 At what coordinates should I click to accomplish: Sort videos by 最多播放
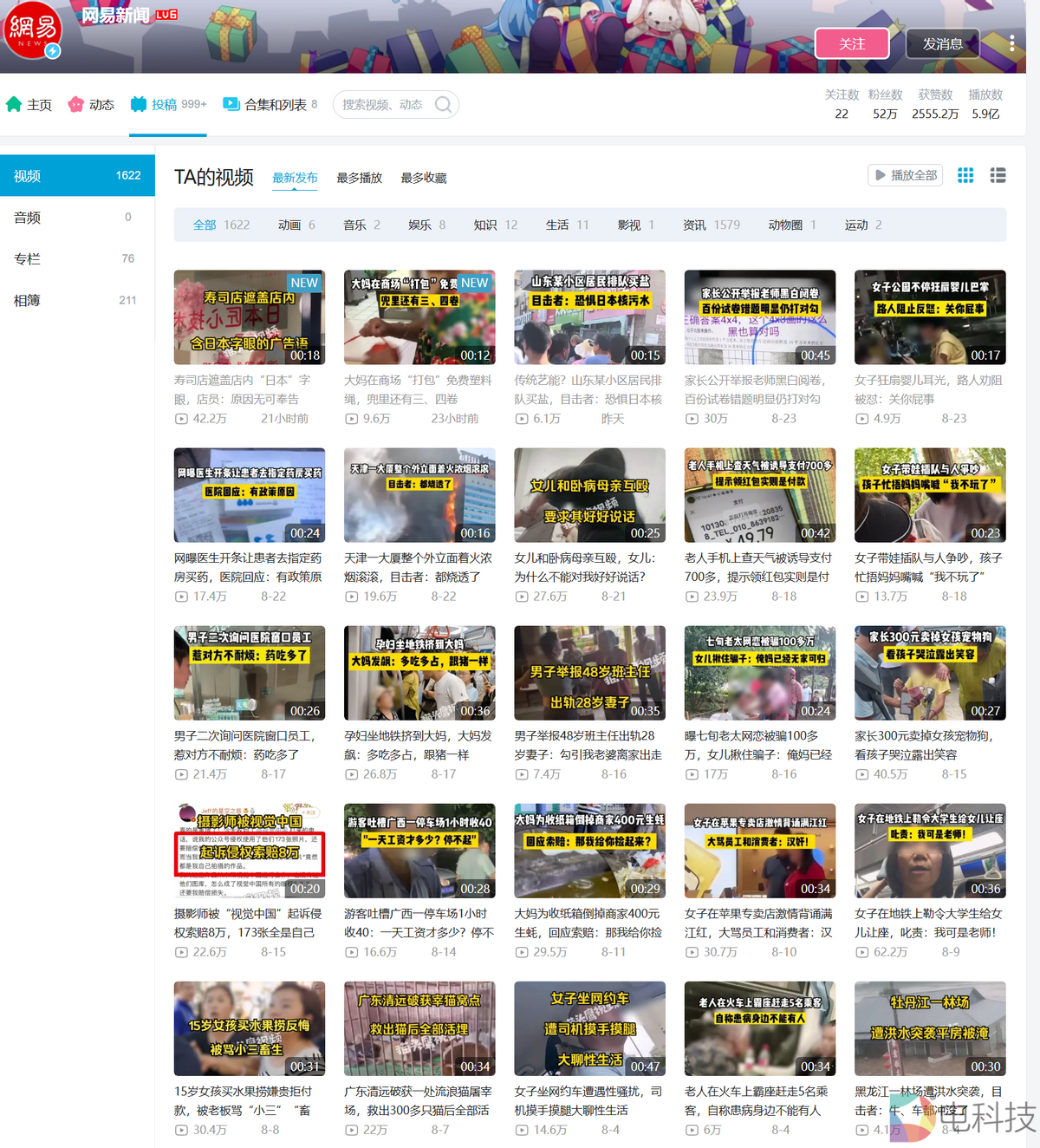(359, 178)
